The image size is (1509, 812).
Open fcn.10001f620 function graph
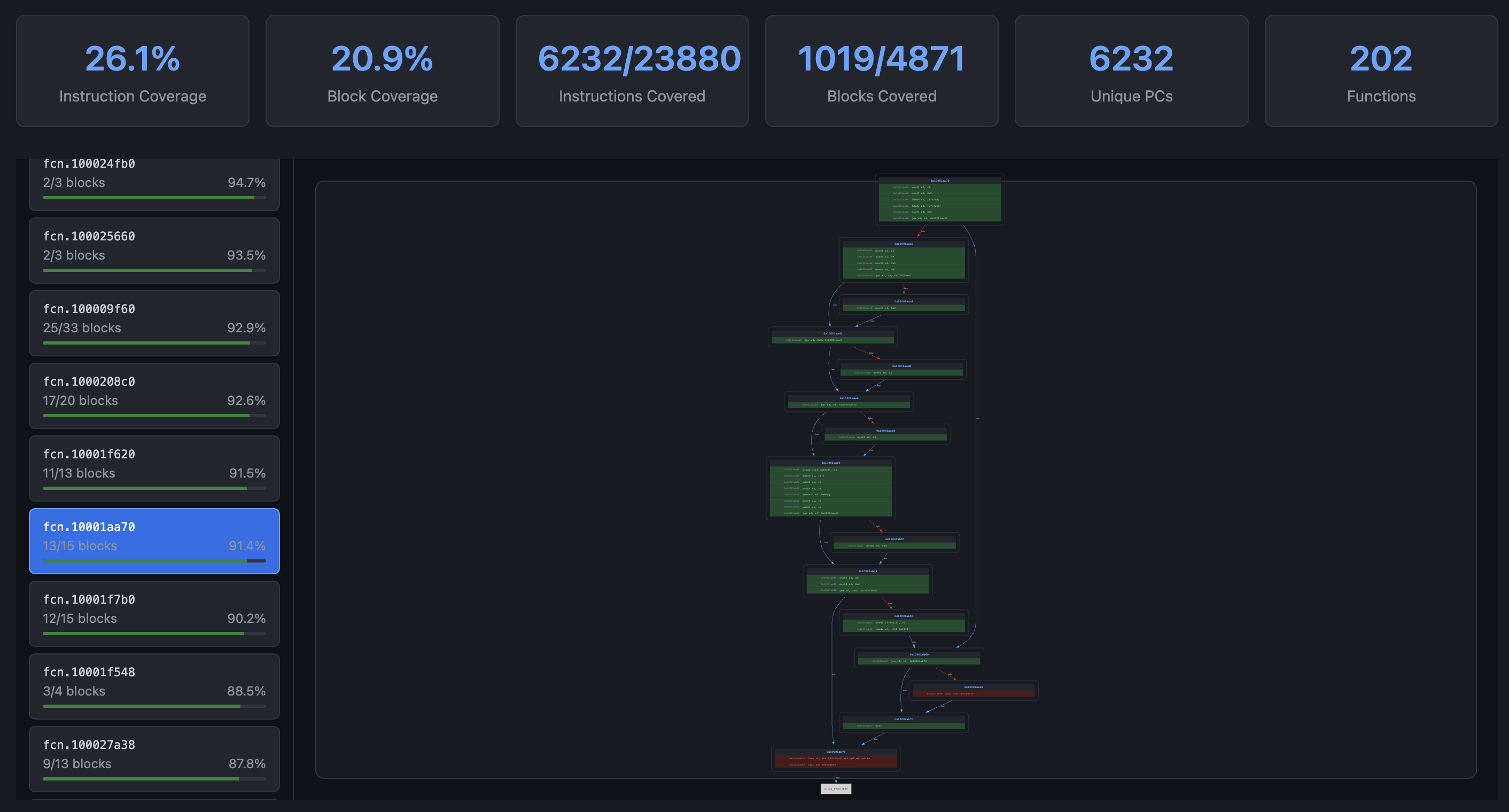point(154,469)
